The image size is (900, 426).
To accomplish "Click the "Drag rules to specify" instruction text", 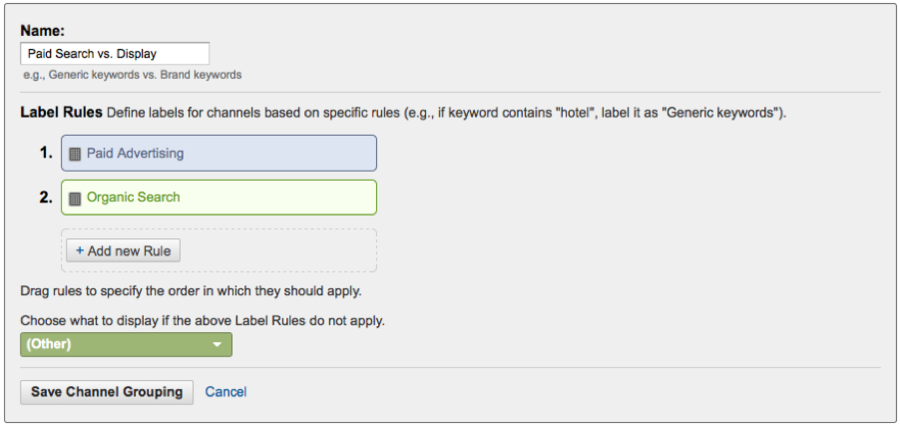I will [190, 292].
